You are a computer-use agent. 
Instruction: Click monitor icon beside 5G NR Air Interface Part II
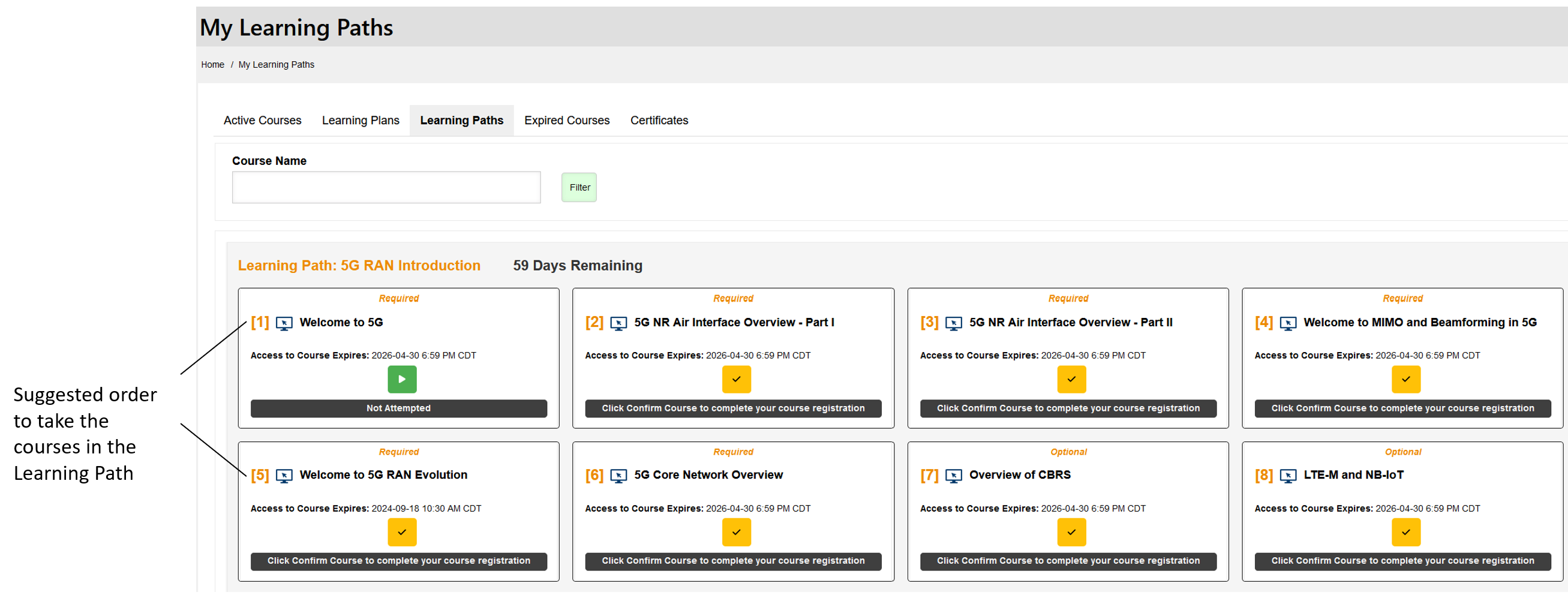pos(953,323)
